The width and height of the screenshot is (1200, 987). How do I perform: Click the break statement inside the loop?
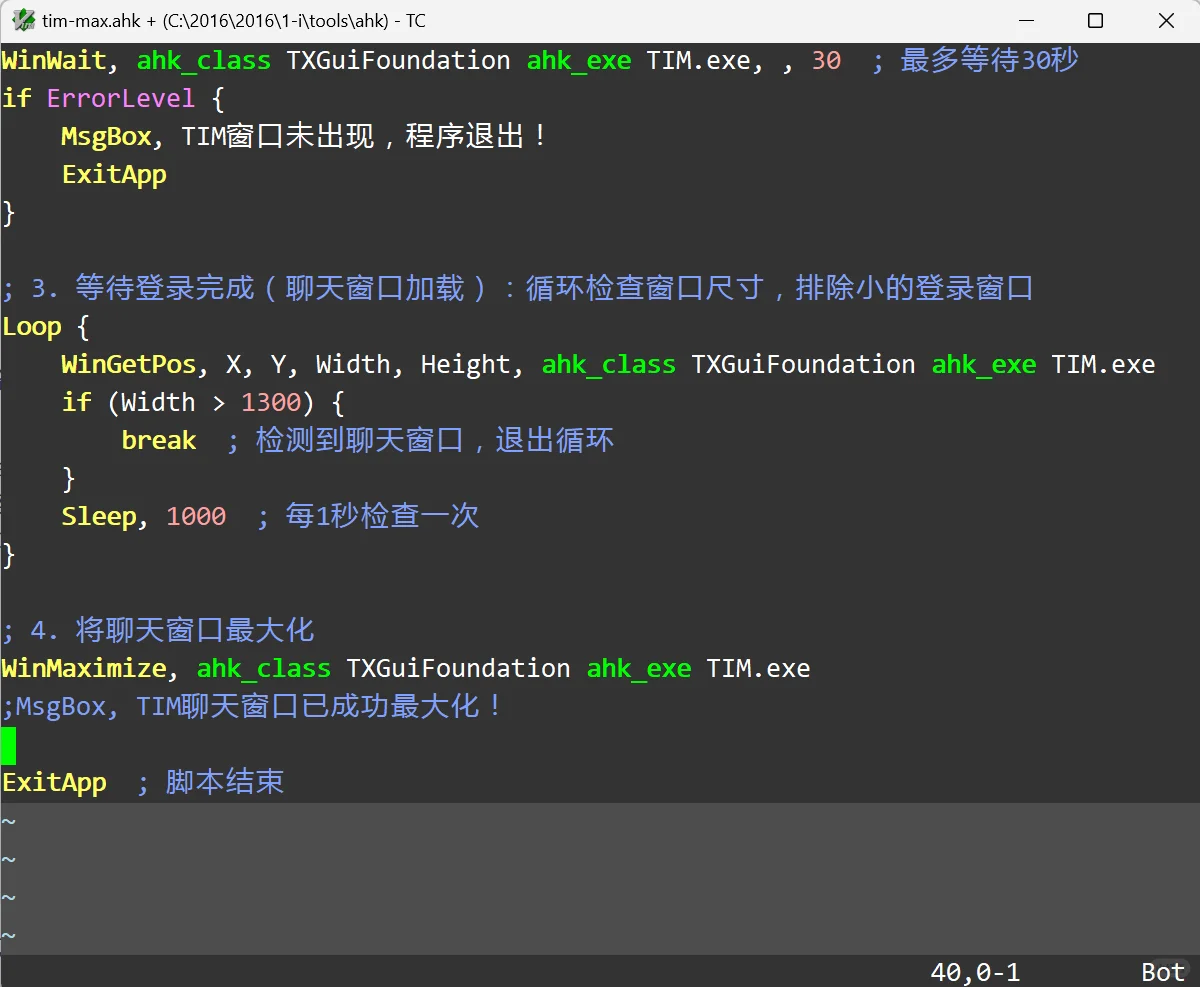[x=158, y=440]
